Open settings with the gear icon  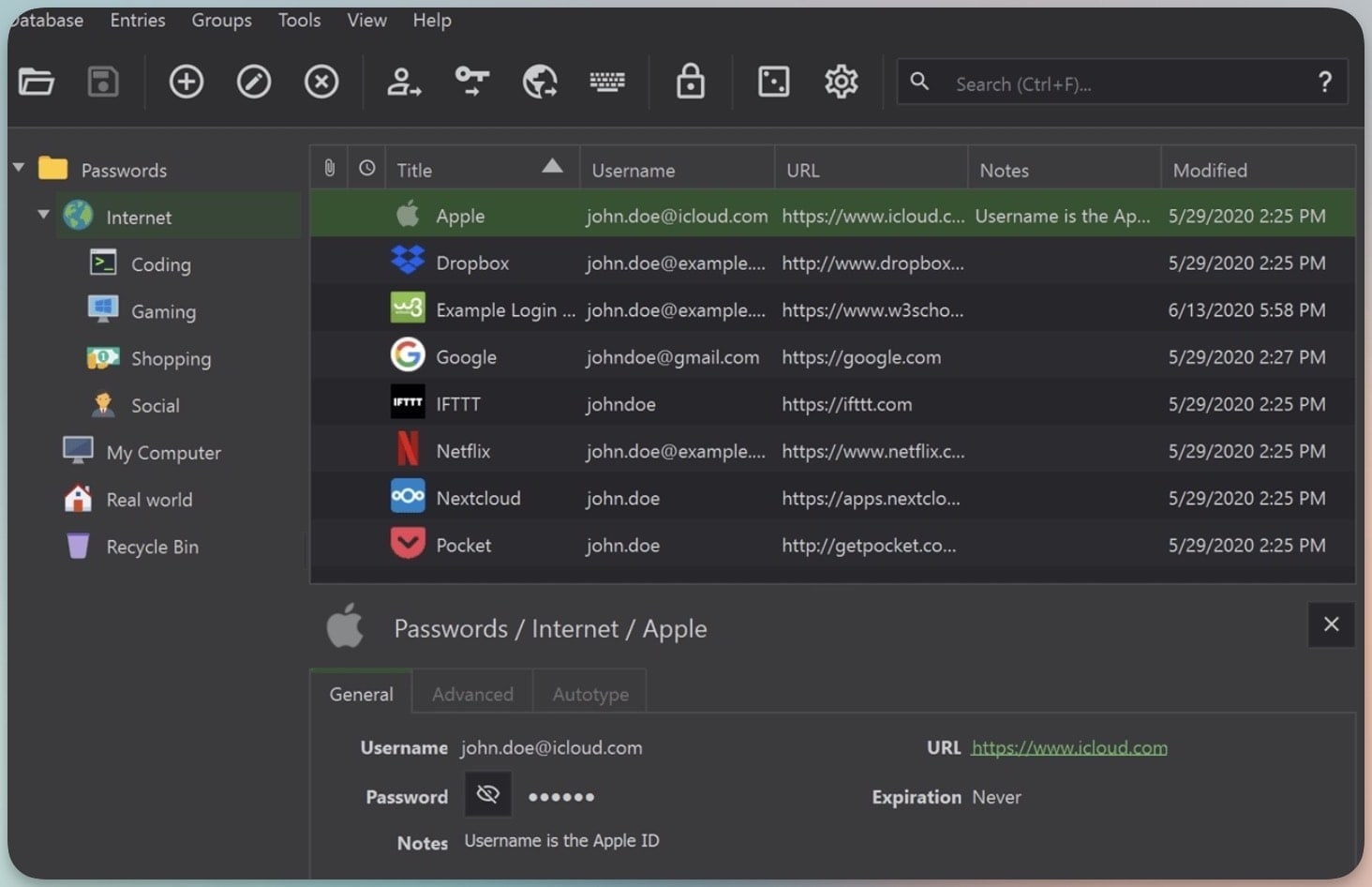[841, 83]
